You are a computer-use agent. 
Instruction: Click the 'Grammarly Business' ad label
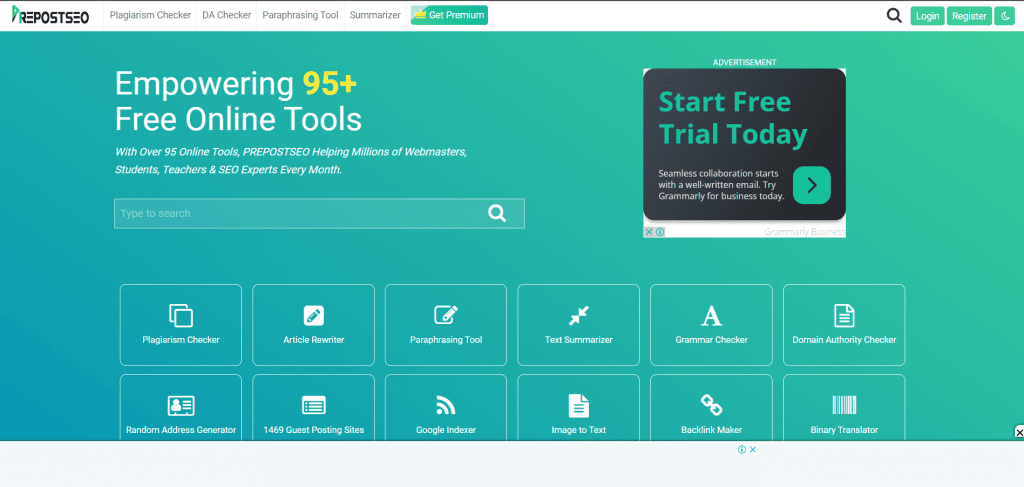coord(805,232)
